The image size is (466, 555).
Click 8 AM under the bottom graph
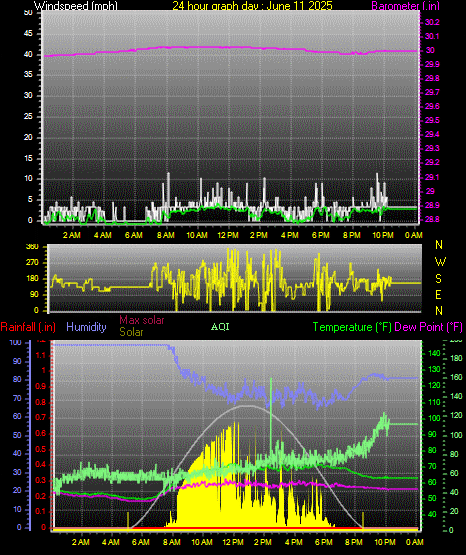pos(172,542)
